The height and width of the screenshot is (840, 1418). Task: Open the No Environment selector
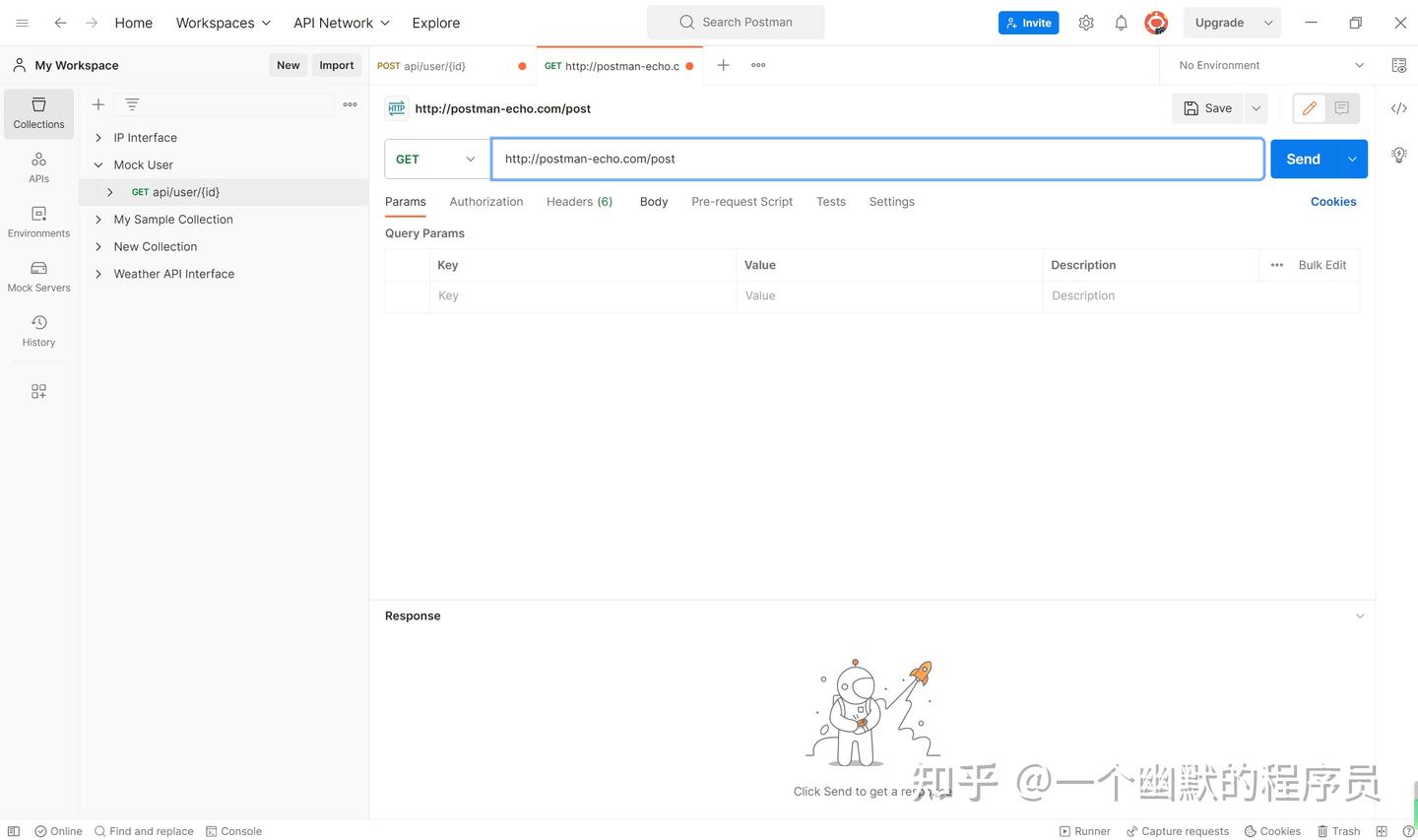click(x=1270, y=65)
